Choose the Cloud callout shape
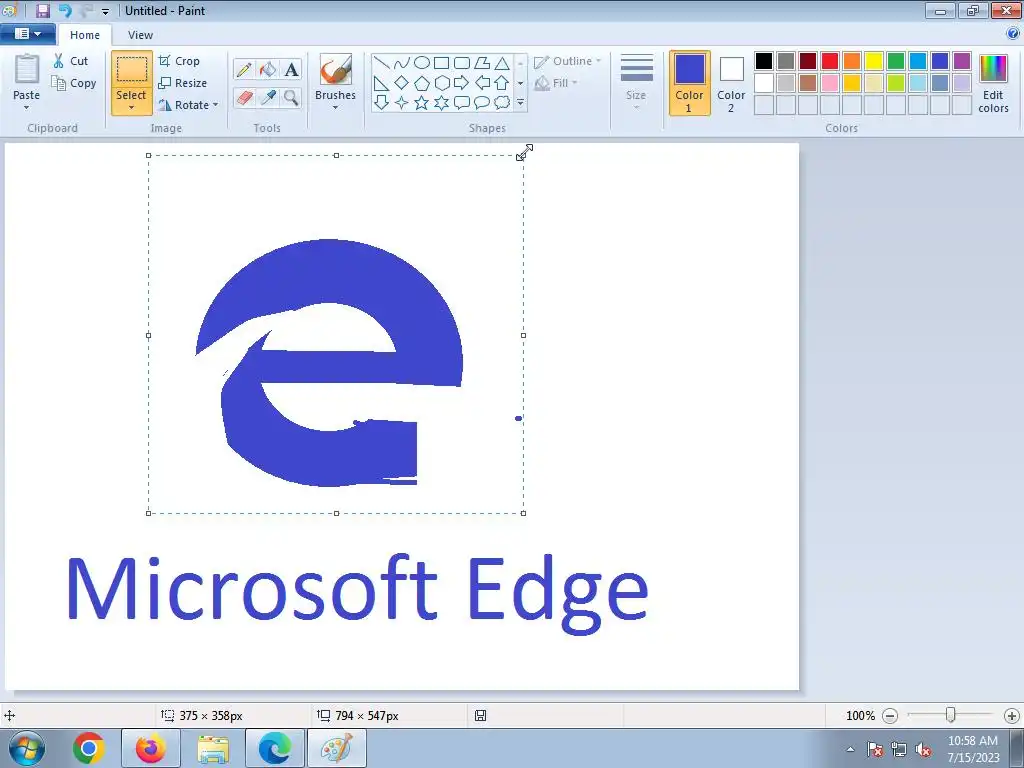Viewport: 1024px width, 768px height. click(502, 103)
